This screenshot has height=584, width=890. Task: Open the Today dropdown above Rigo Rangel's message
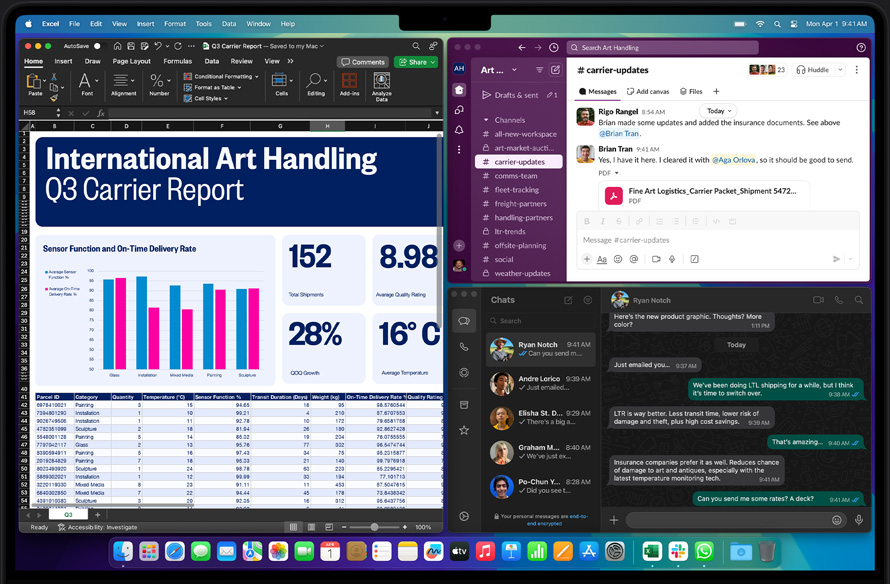pos(717,110)
